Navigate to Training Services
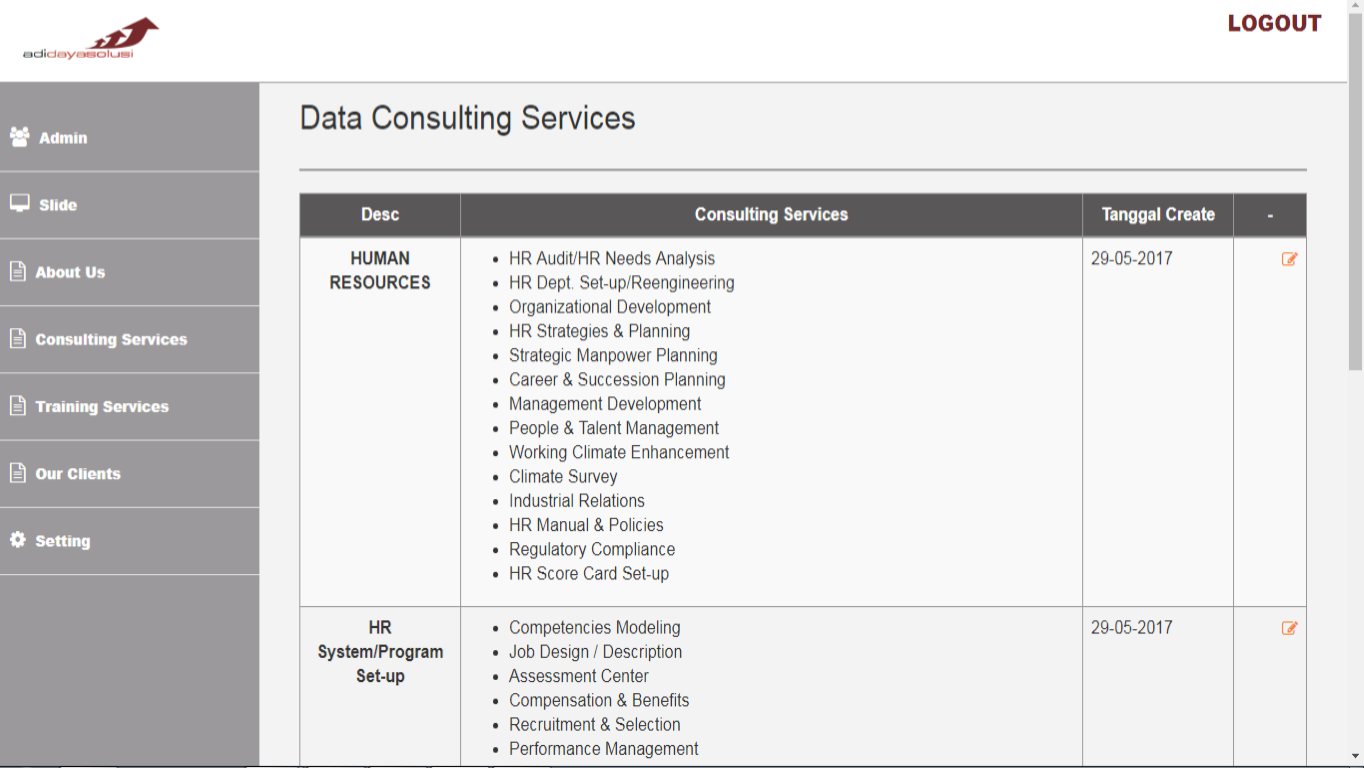The width and height of the screenshot is (1364, 768). [x=102, y=407]
